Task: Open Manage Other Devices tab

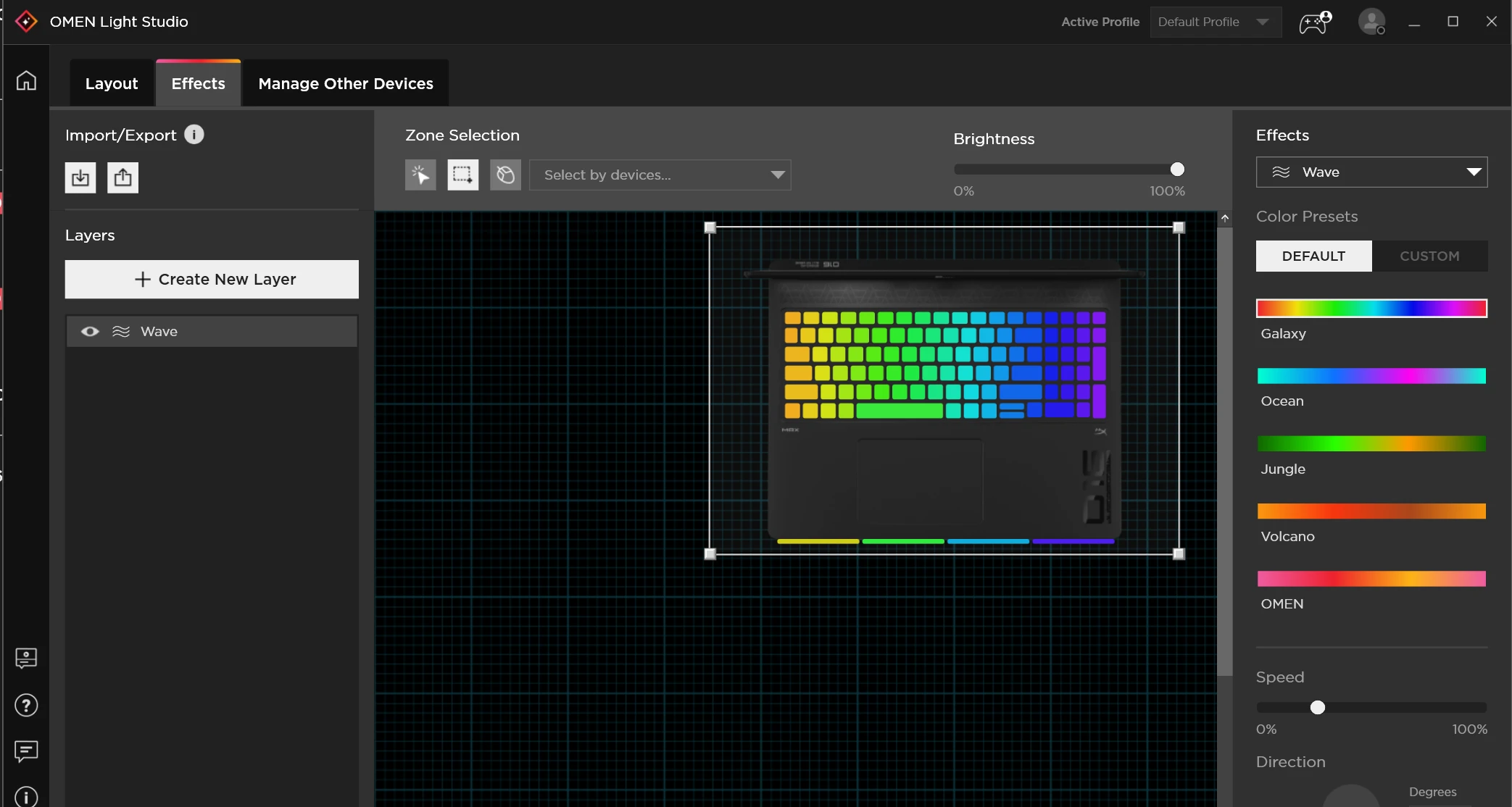Action: click(x=346, y=83)
